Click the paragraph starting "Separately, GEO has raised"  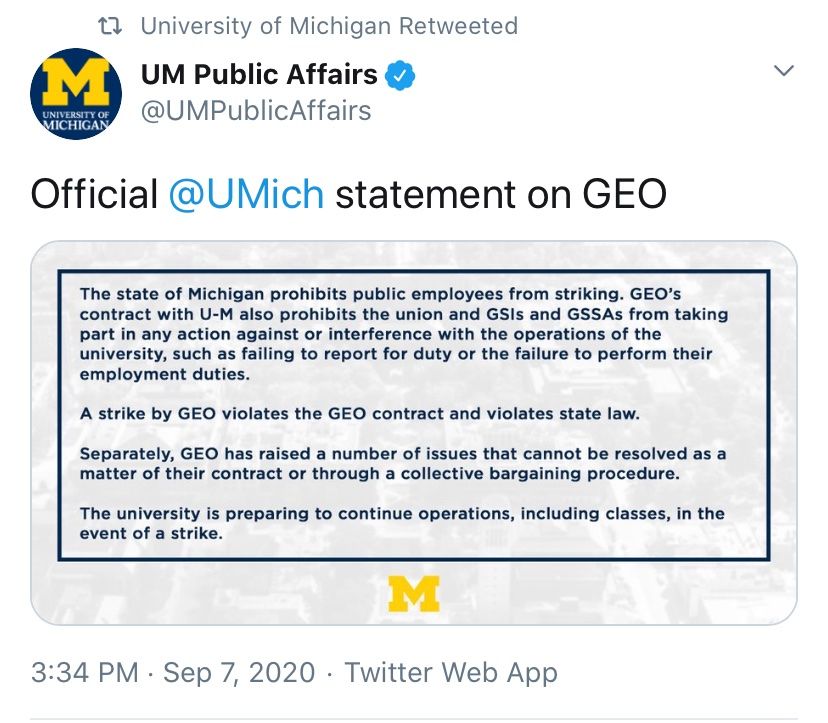click(402, 463)
